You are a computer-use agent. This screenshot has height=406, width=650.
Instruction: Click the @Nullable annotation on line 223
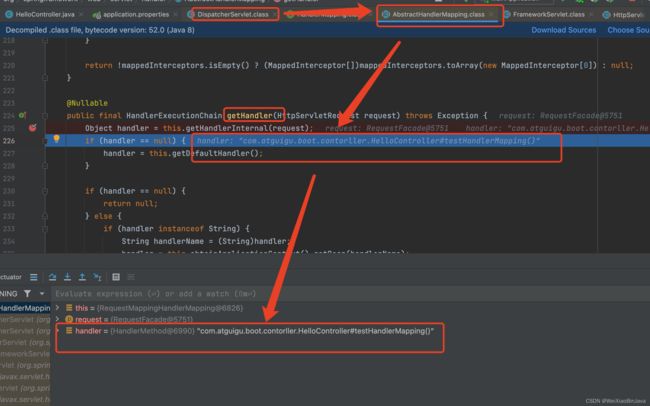pyautogui.click(x=87, y=102)
